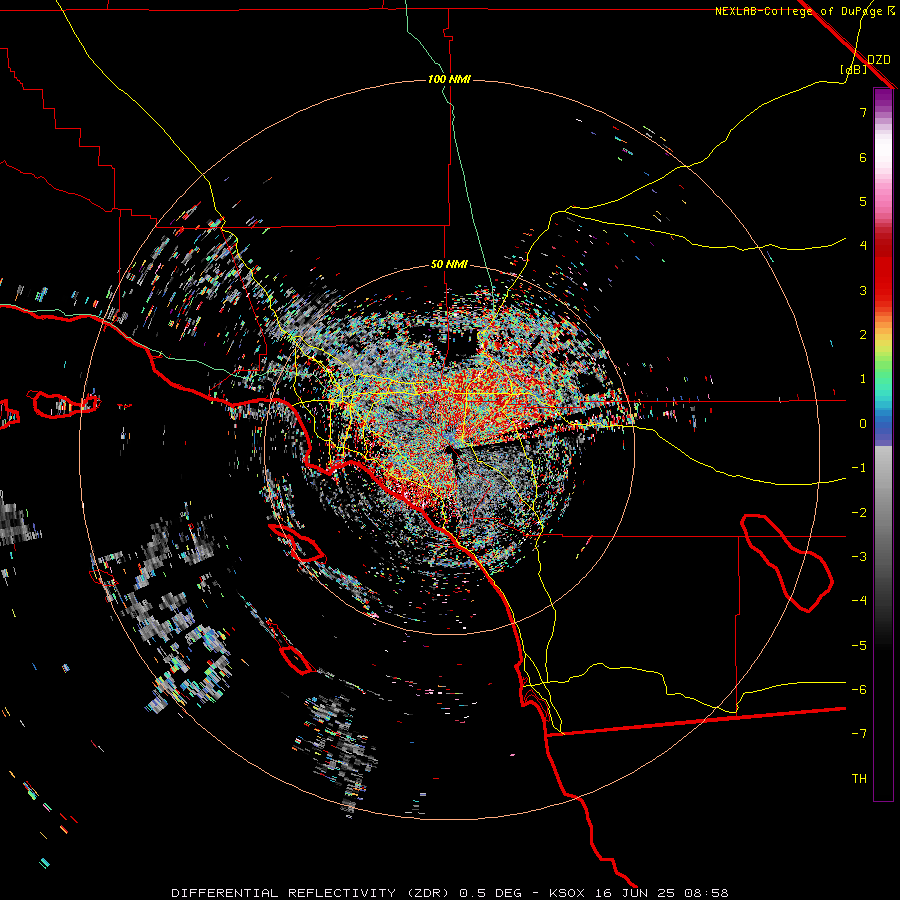Click the "[dB]" units label
900x900 pixels.
[x=854, y=69]
